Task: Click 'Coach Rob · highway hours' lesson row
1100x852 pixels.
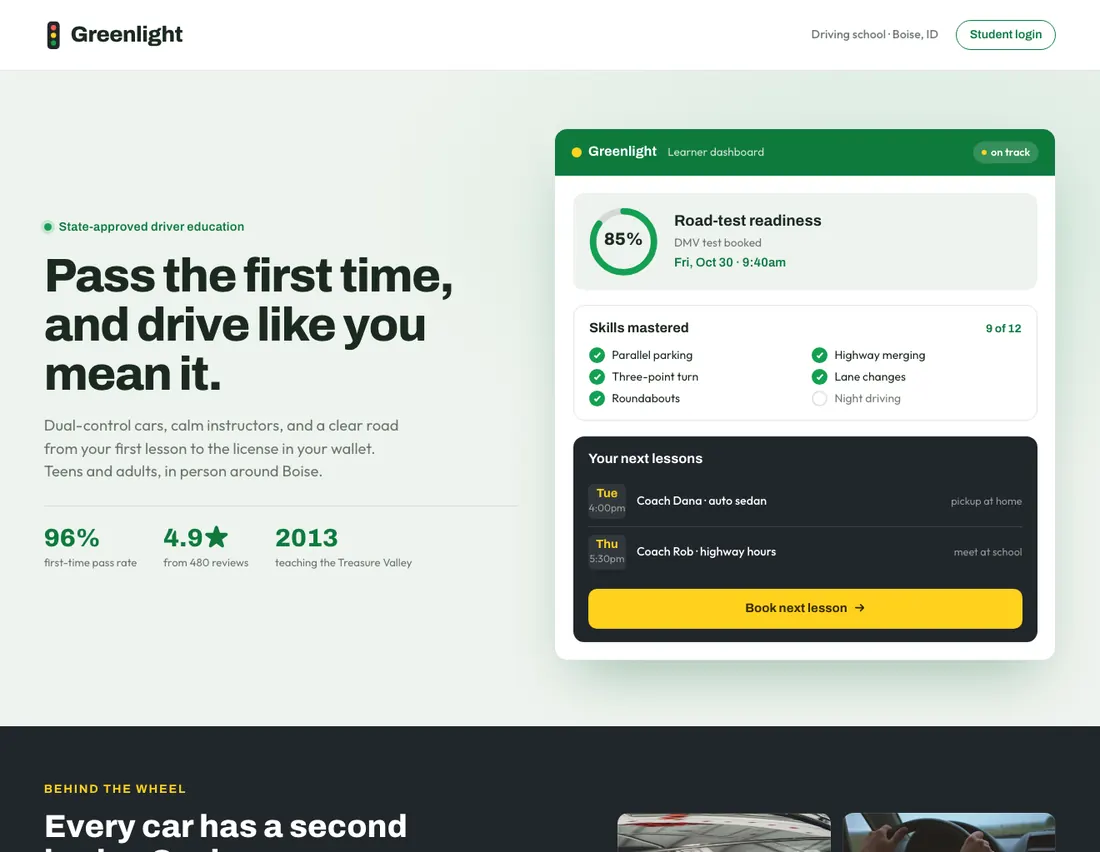Action: [805, 552]
